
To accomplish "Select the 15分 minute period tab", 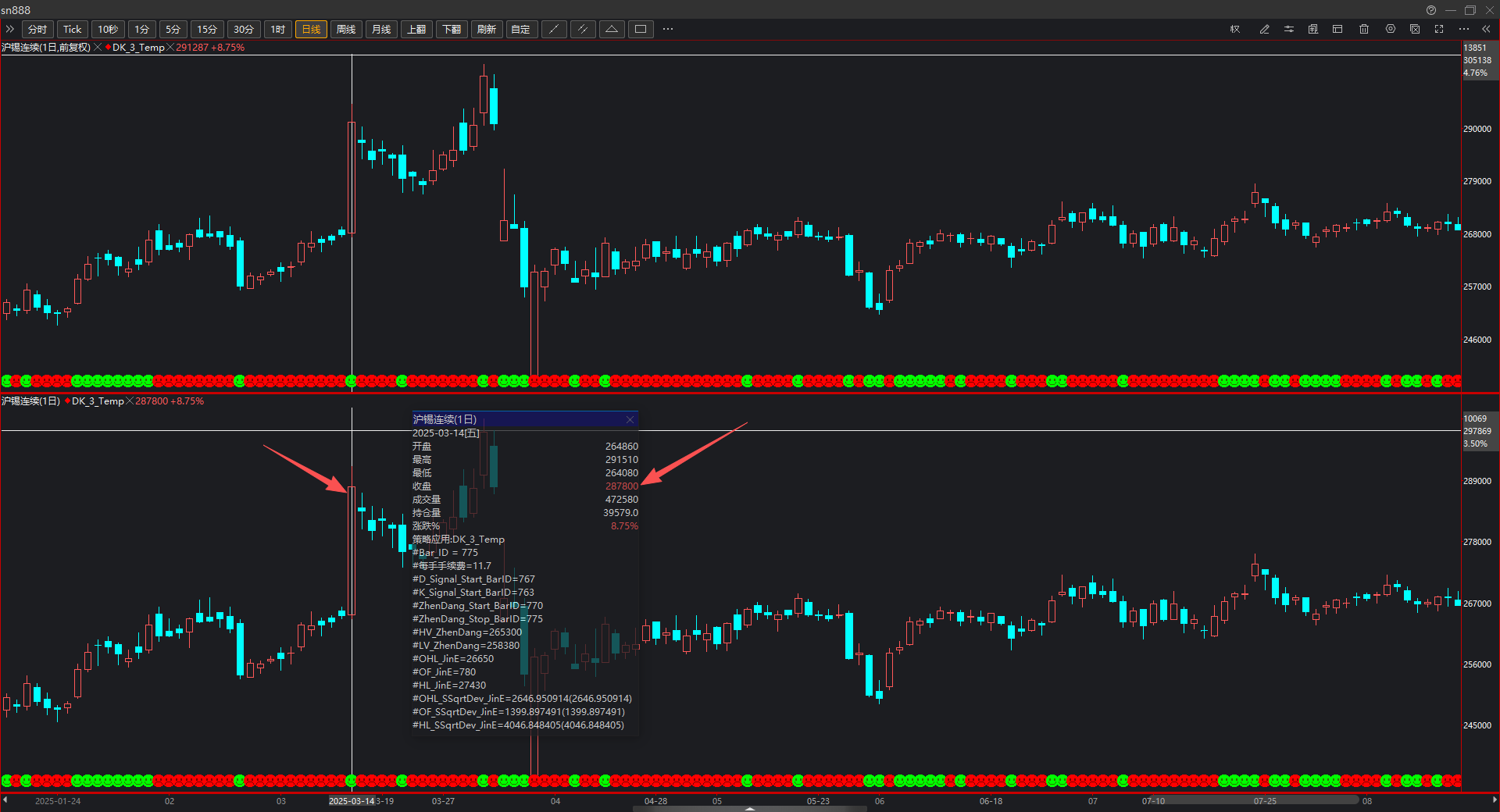I will point(207,30).
